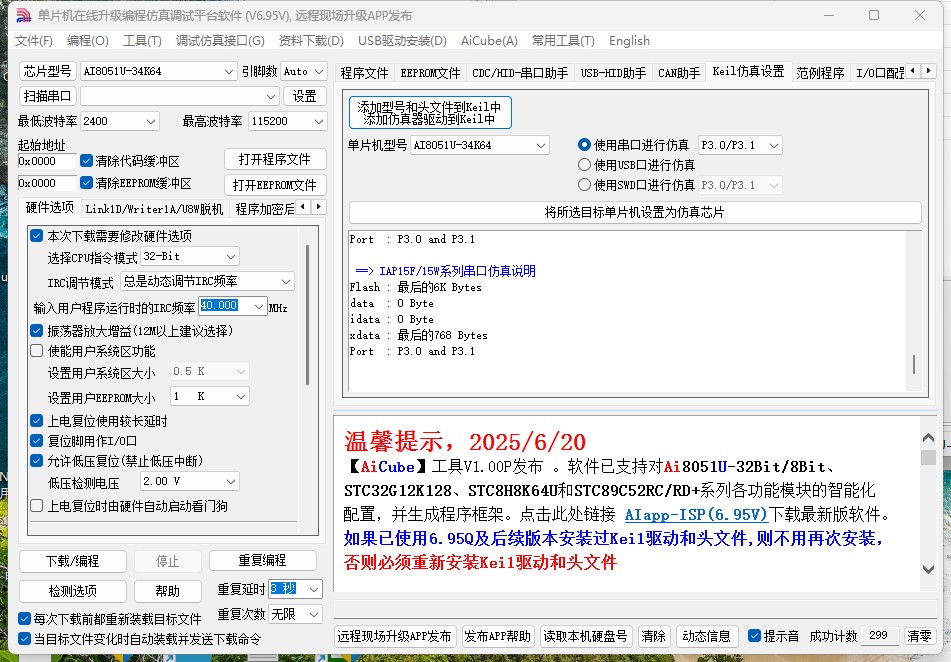Open the 编程(O) menu

[87, 41]
